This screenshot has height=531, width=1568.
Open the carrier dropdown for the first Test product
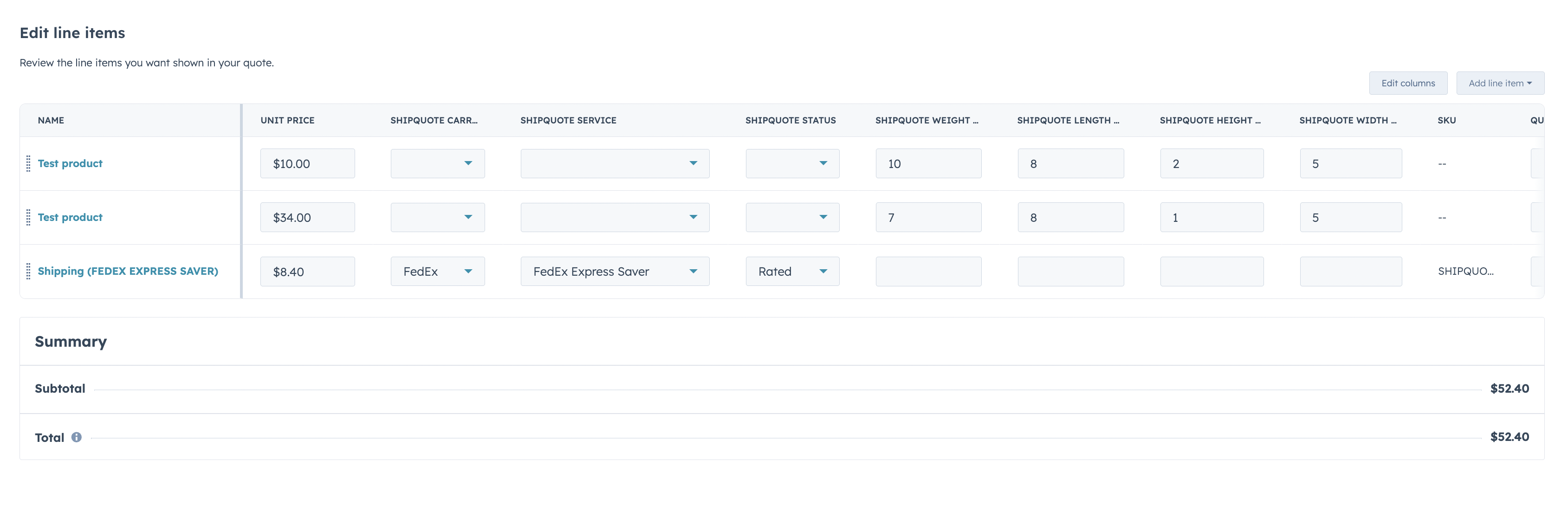(x=437, y=163)
